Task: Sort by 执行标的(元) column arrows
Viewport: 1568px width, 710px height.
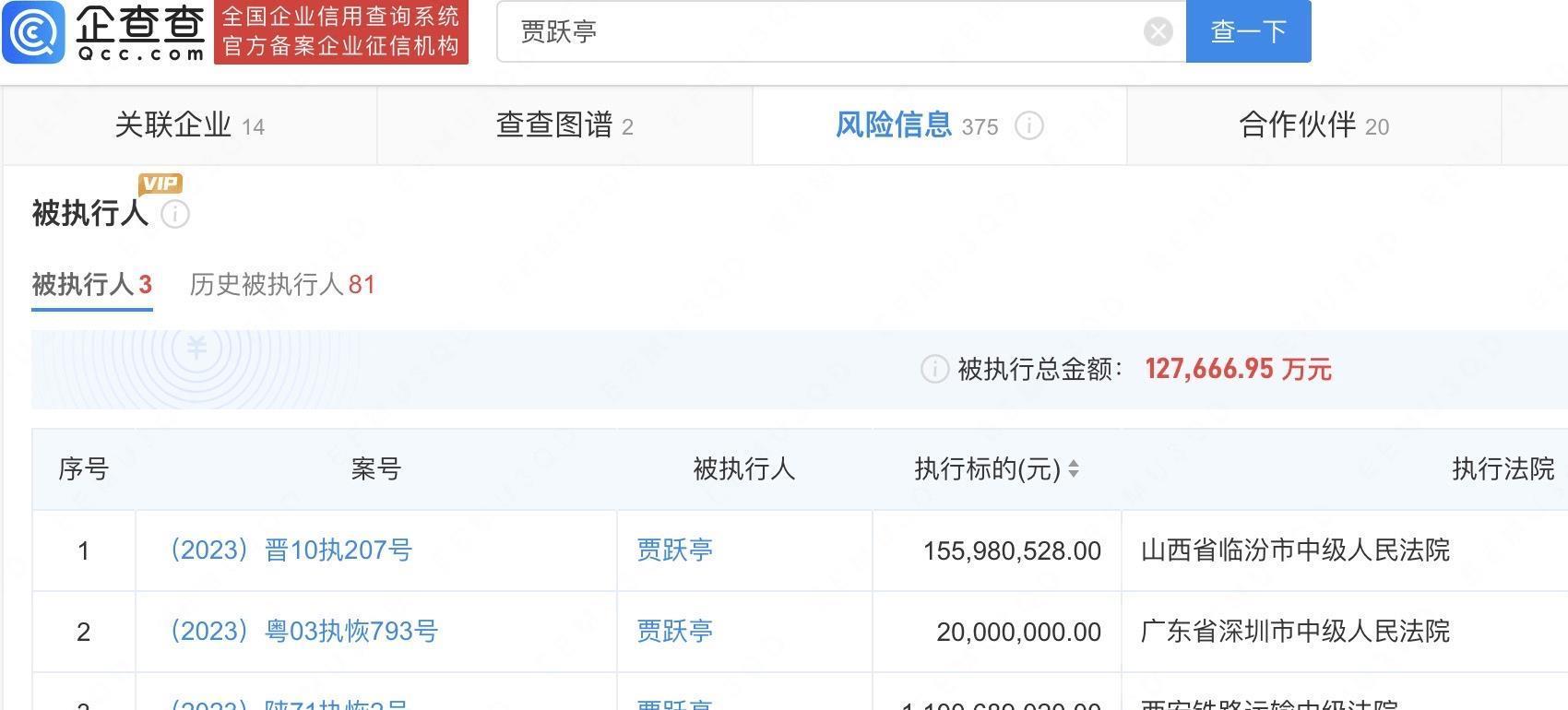Action: (1073, 469)
